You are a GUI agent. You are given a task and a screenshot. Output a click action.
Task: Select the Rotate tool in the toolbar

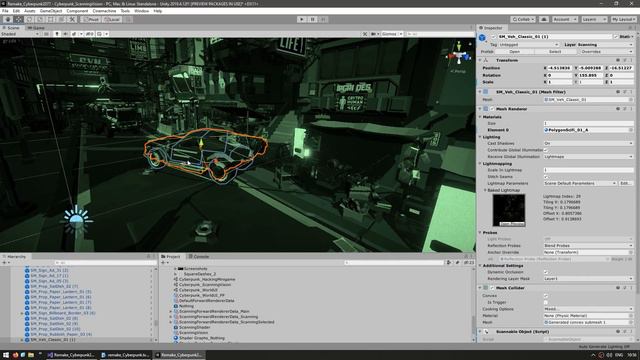click(29, 19)
